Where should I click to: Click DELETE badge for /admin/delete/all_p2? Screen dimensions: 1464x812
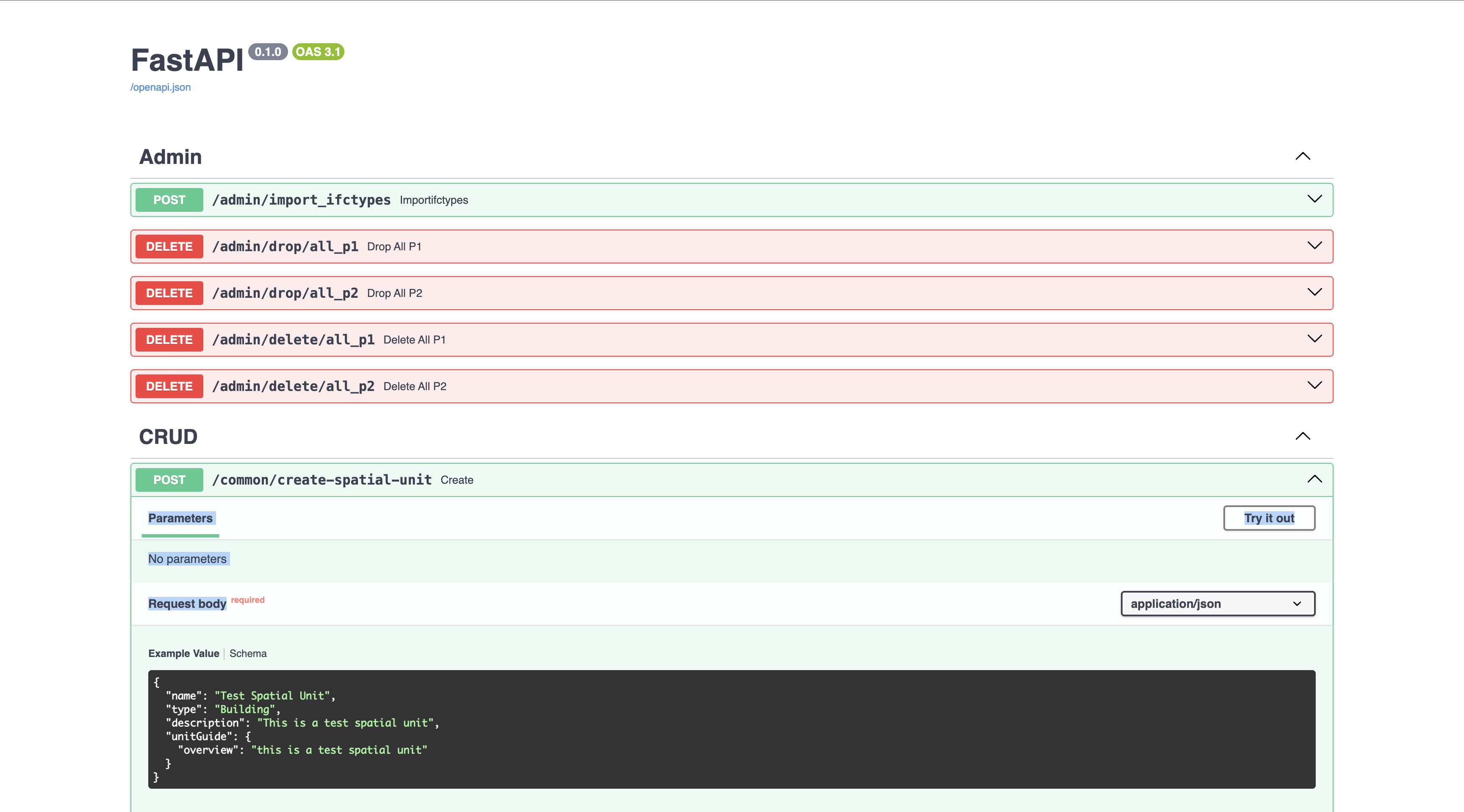(x=169, y=386)
